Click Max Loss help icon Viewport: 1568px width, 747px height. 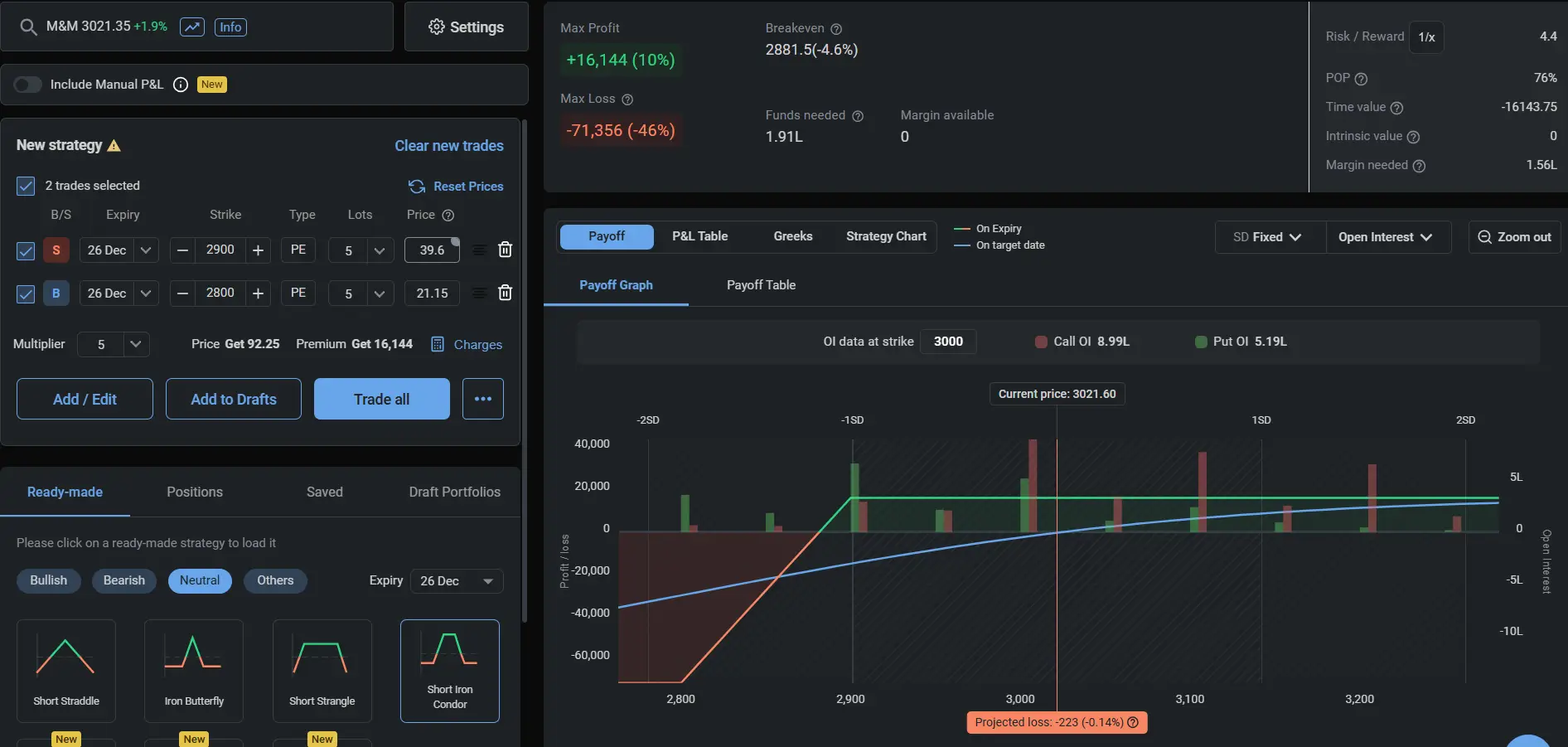pos(627,99)
